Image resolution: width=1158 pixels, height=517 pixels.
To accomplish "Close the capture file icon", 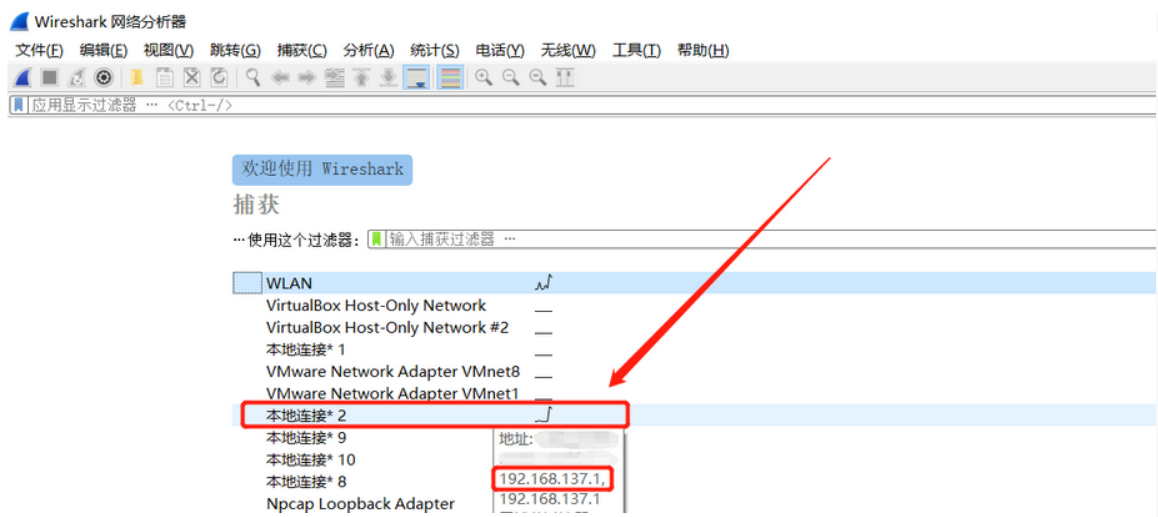I will point(192,77).
